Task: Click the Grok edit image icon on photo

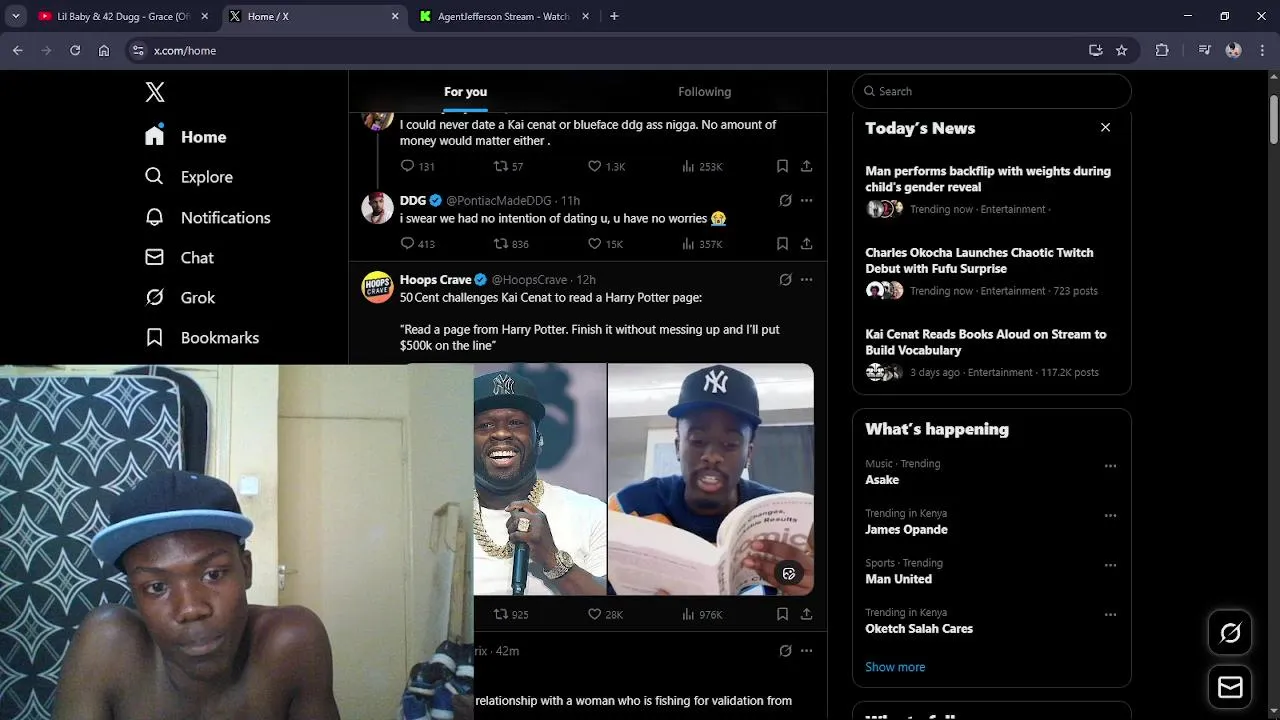Action: point(789,573)
